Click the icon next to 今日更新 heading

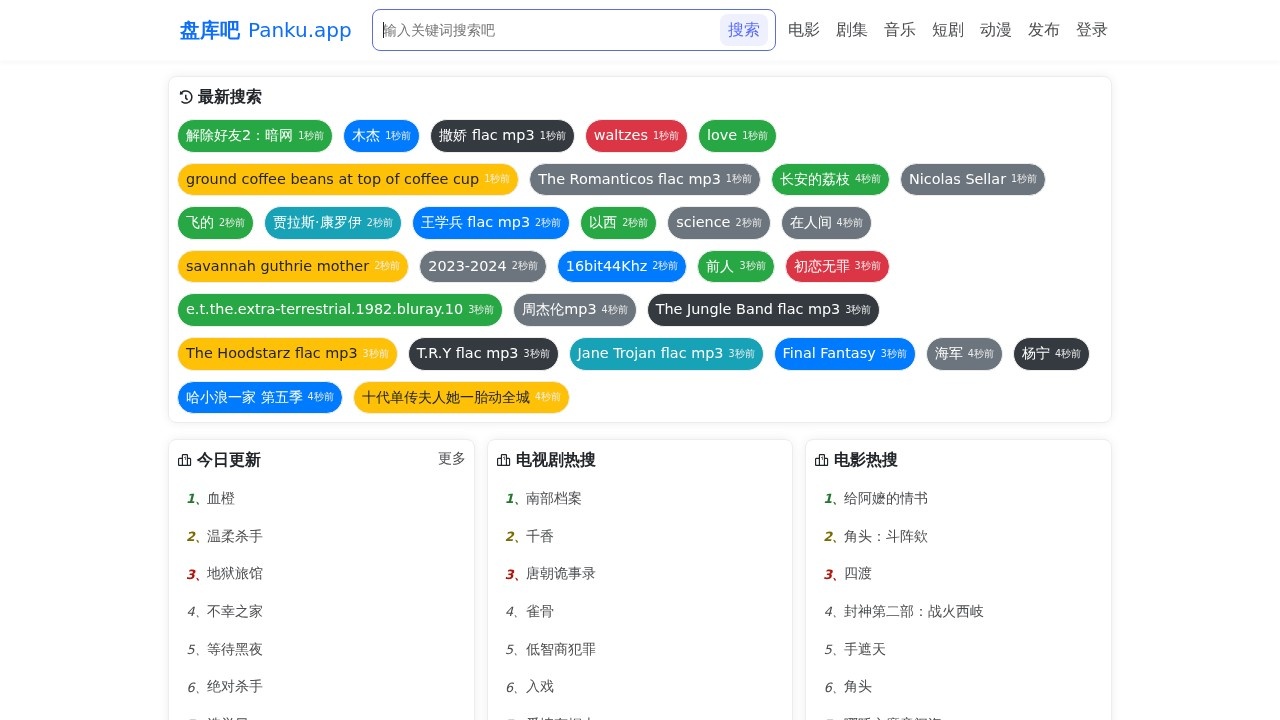[185, 460]
